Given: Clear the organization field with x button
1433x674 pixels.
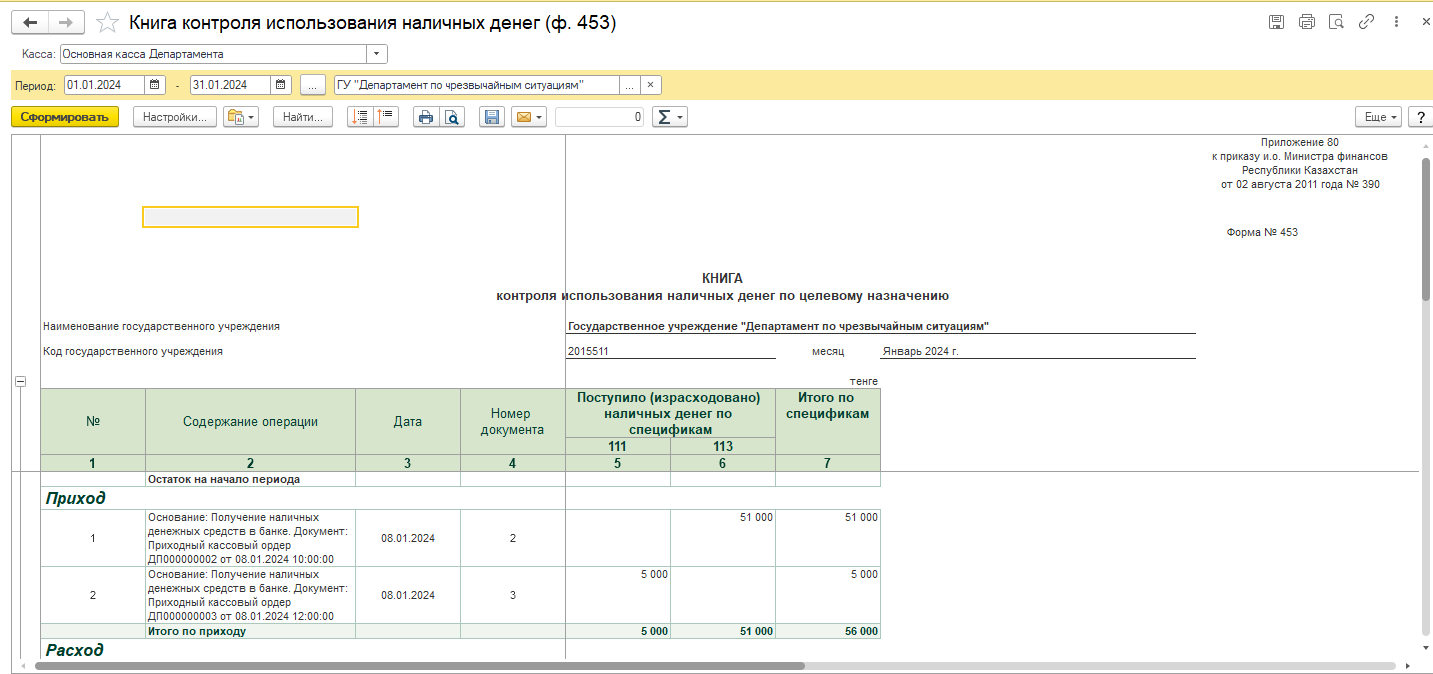Looking at the screenshot, I should pyautogui.click(x=650, y=85).
